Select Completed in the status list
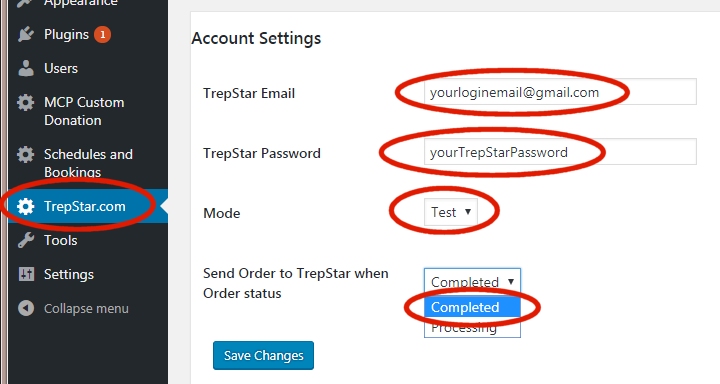 pos(472,307)
